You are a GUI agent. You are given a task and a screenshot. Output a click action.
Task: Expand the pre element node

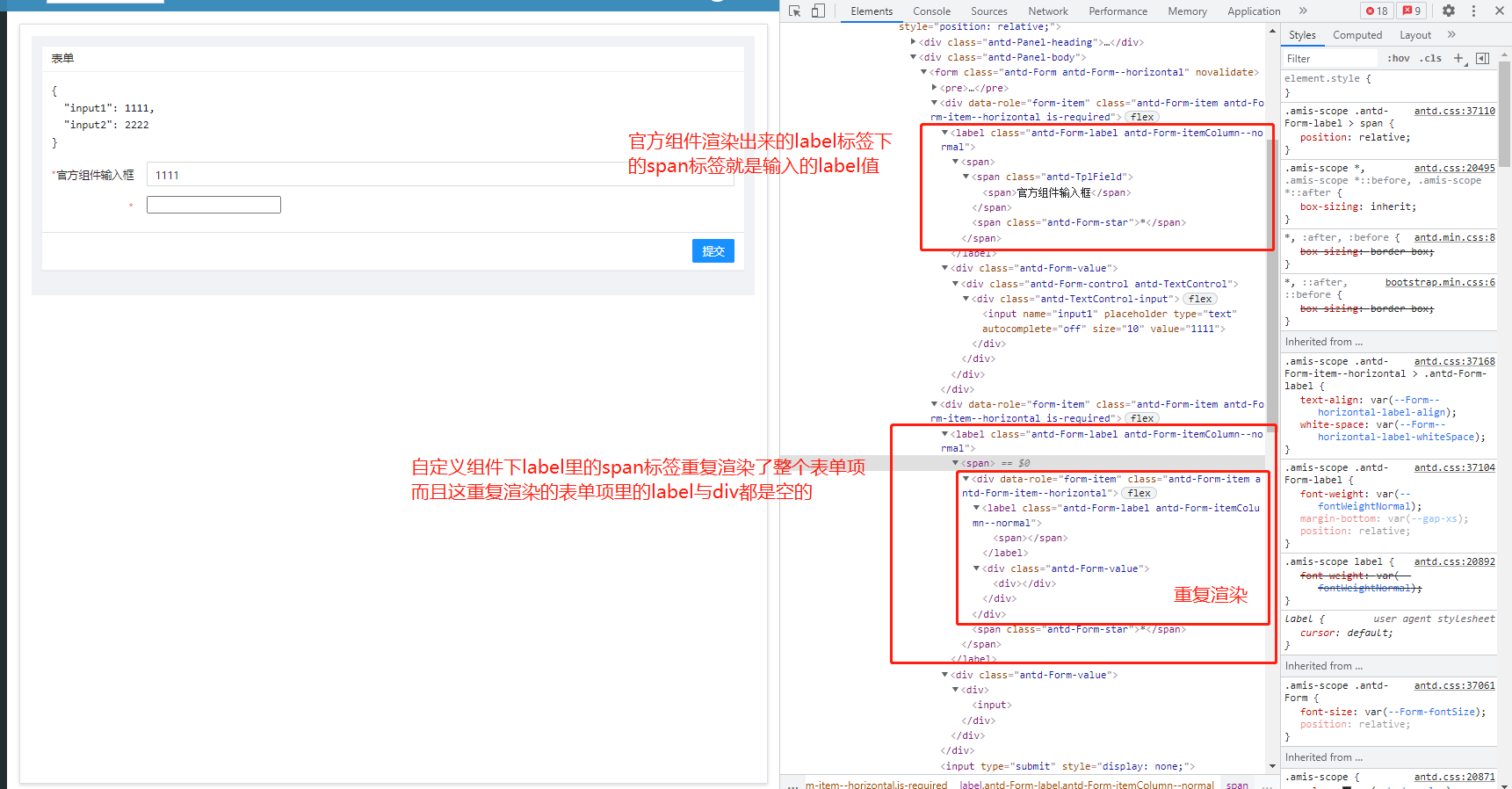coord(935,88)
